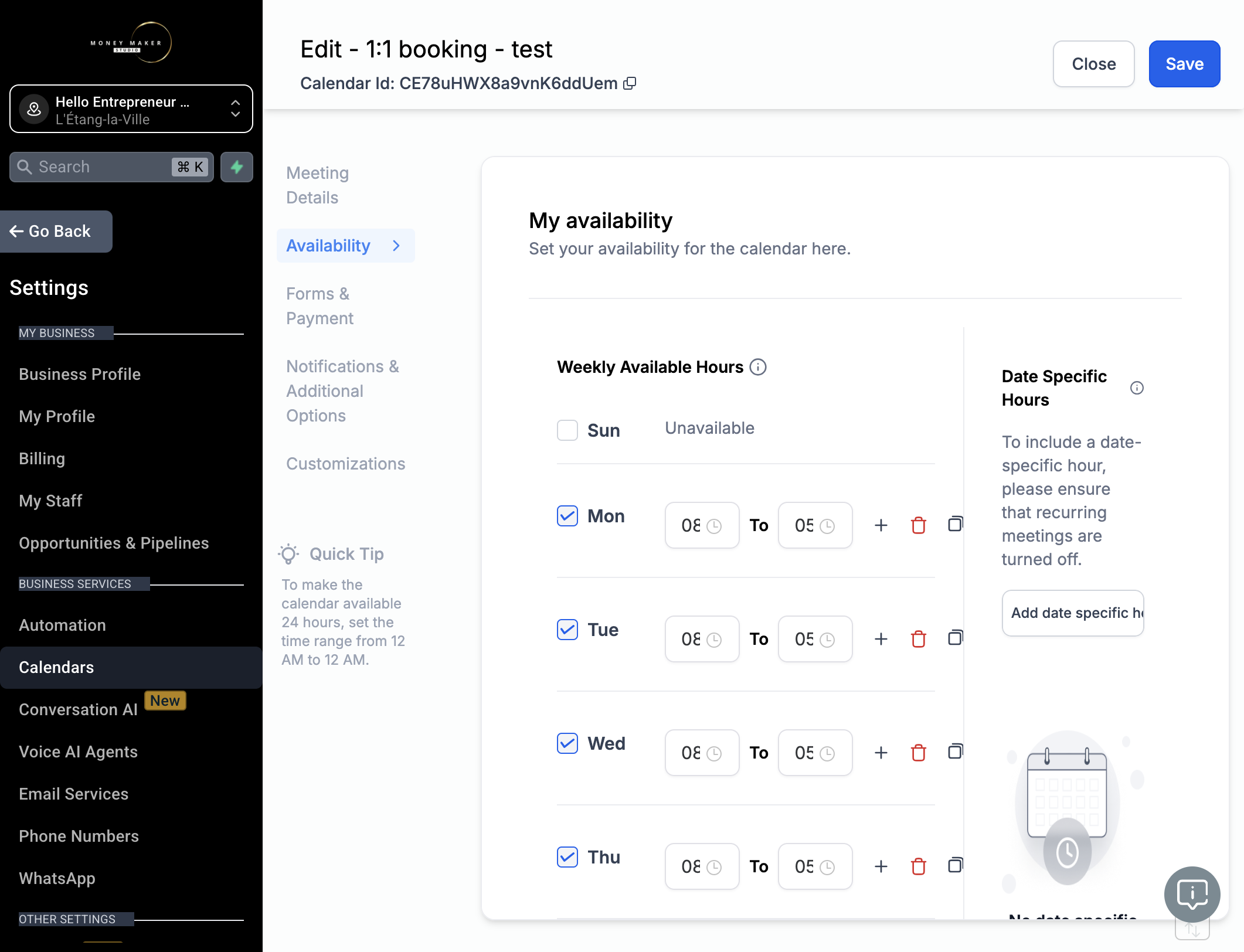1244x952 pixels.
Task: Open Monday's start time picker
Action: pos(702,525)
